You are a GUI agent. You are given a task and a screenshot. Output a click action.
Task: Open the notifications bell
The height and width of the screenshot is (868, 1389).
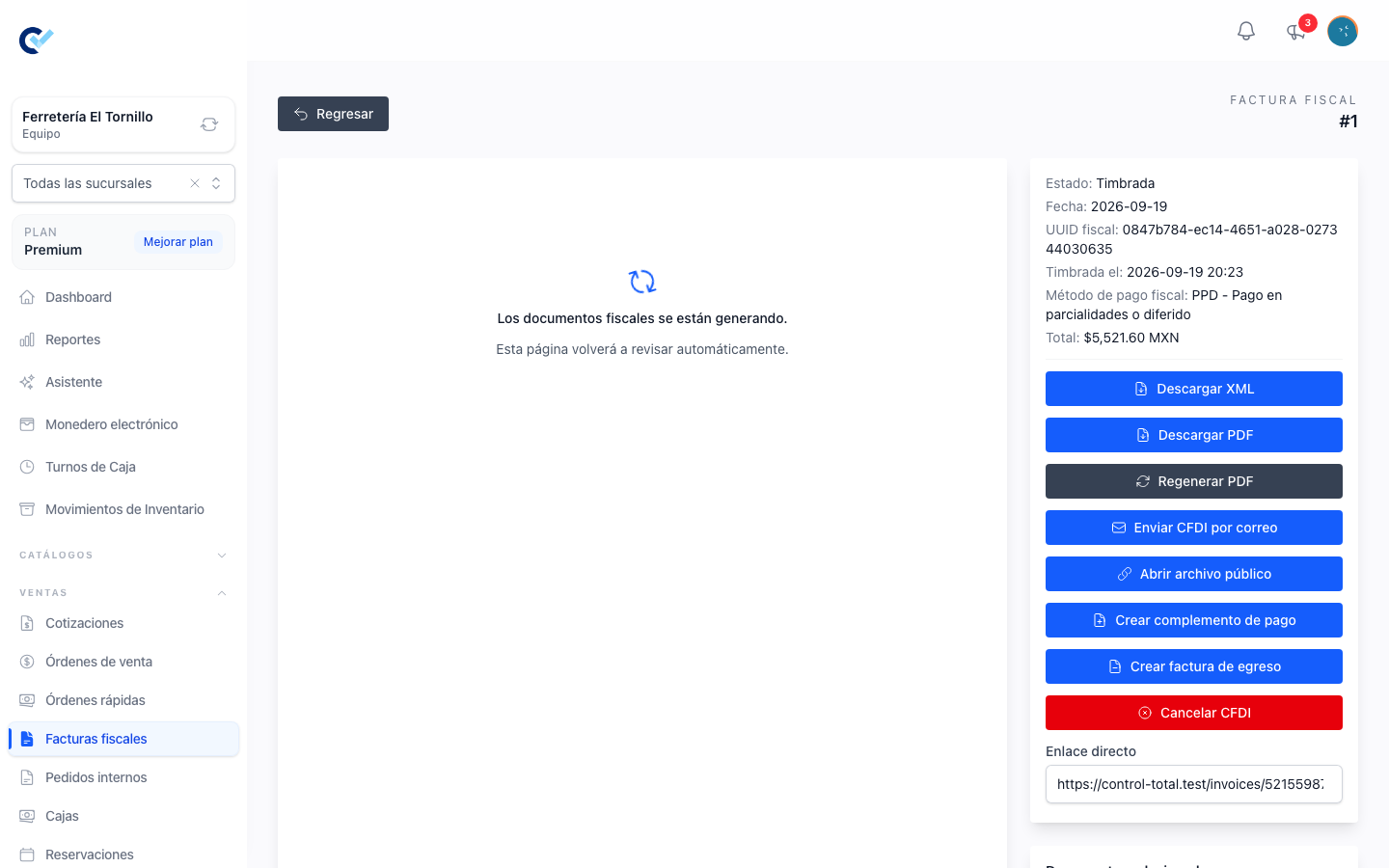click(x=1246, y=31)
